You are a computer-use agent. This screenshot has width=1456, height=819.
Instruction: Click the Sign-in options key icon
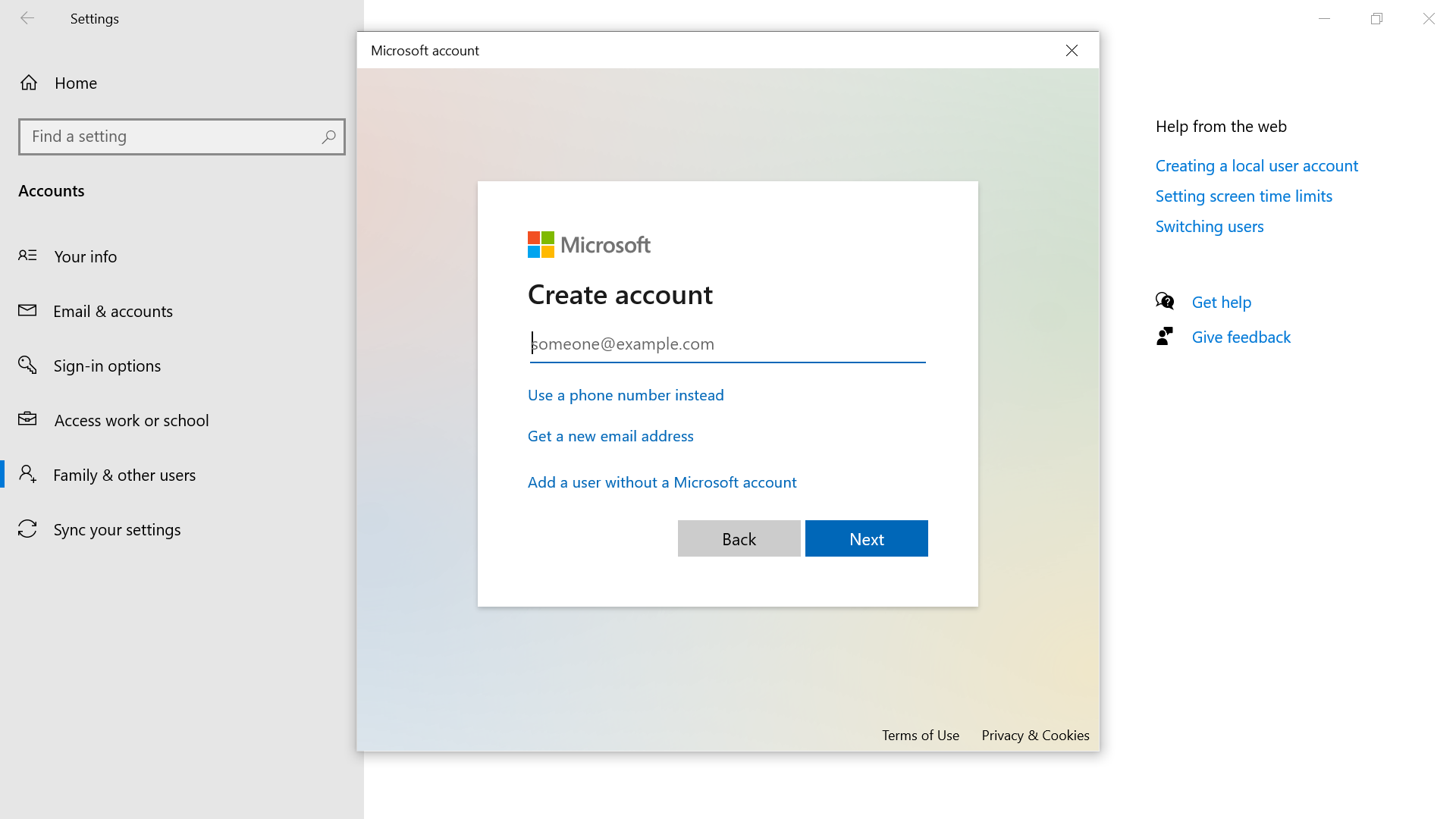coord(27,365)
